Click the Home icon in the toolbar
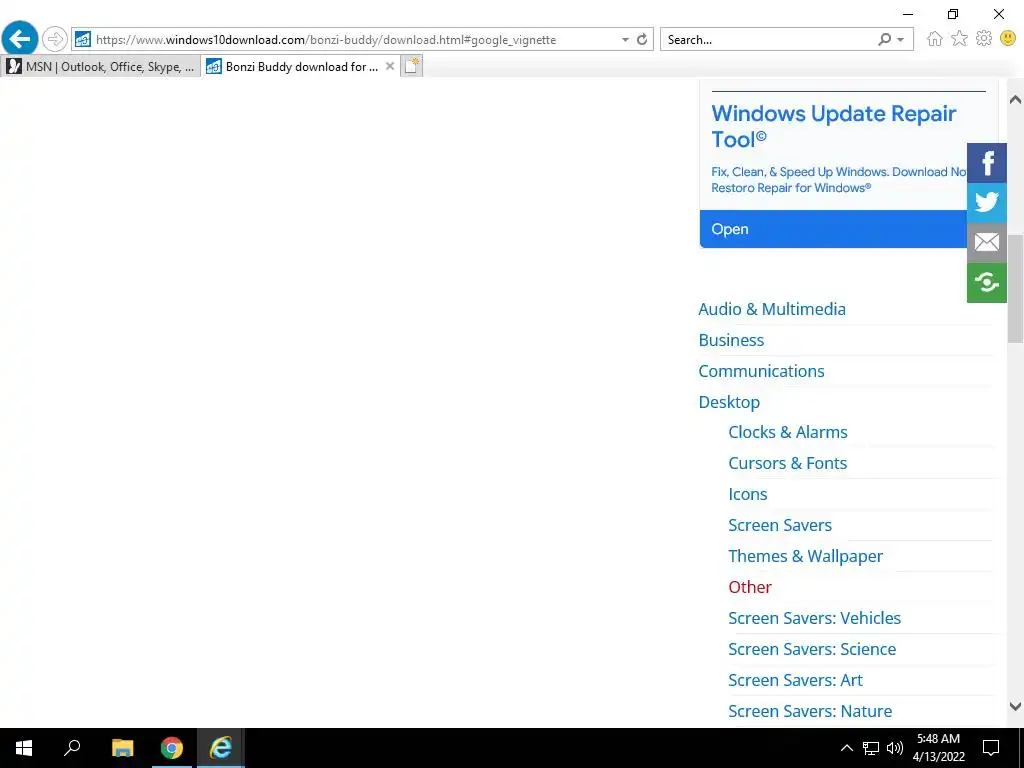The height and width of the screenshot is (768, 1024). (x=935, y=39)
